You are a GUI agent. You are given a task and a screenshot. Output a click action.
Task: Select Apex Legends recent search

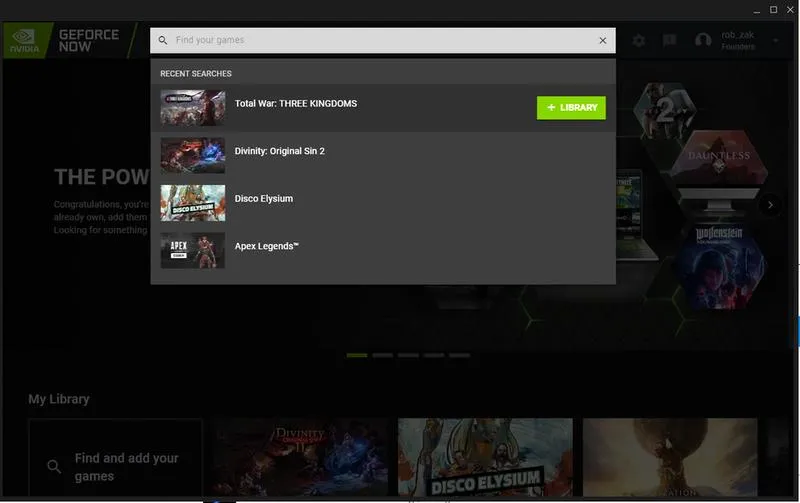click(x=383, y=250)
